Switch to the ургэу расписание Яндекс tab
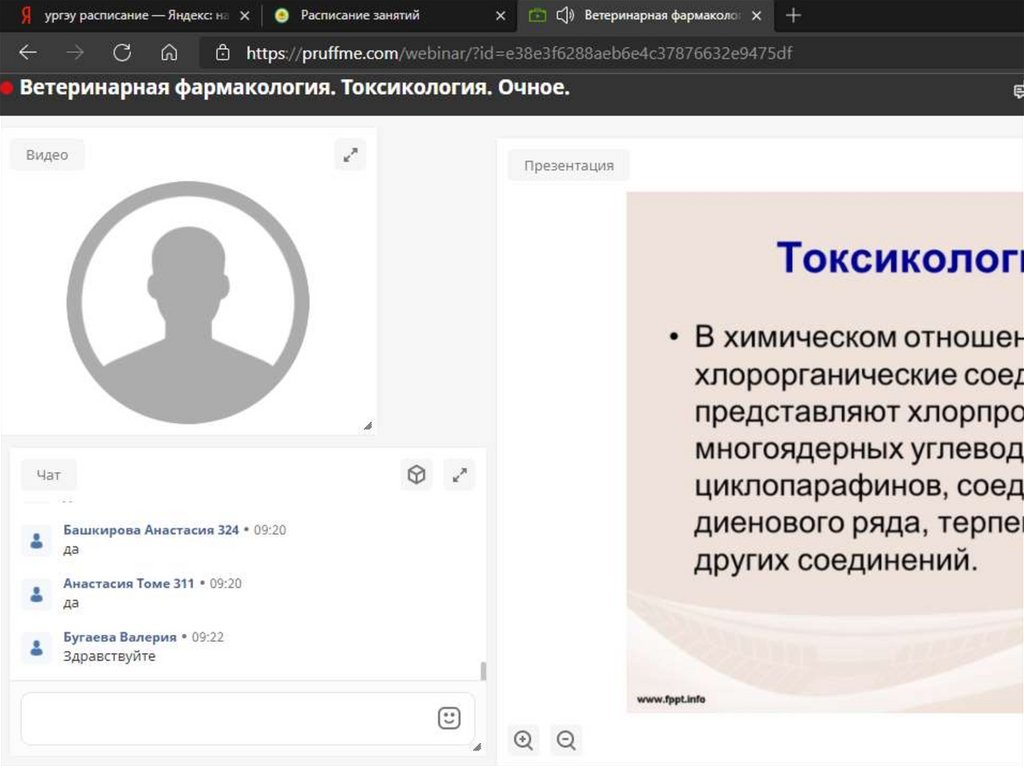The width and height of the screenshot is (1024, 767). tap(130, 15)
